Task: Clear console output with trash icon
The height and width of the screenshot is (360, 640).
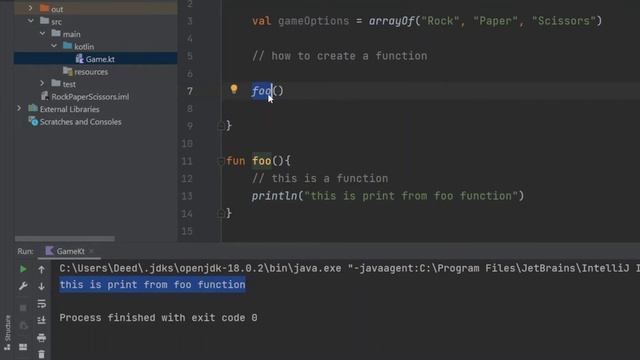Action: 41,354
